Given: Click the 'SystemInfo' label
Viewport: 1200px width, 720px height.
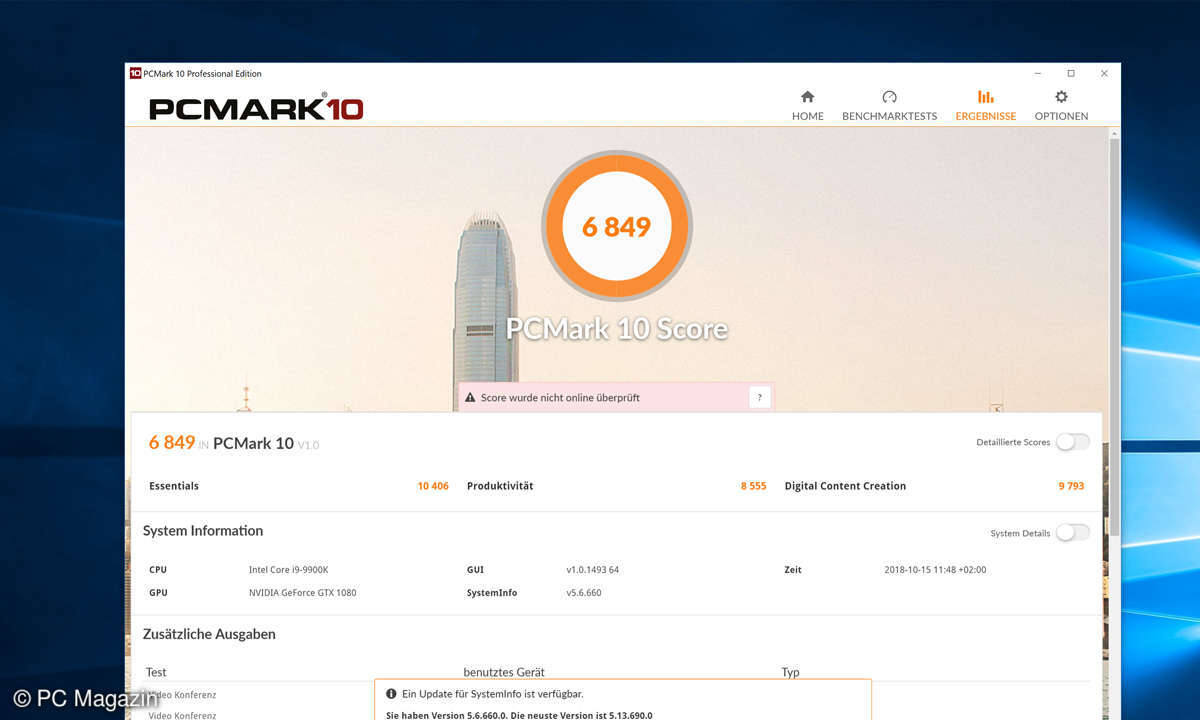Looking at the screenshot, I should point(492,593).
